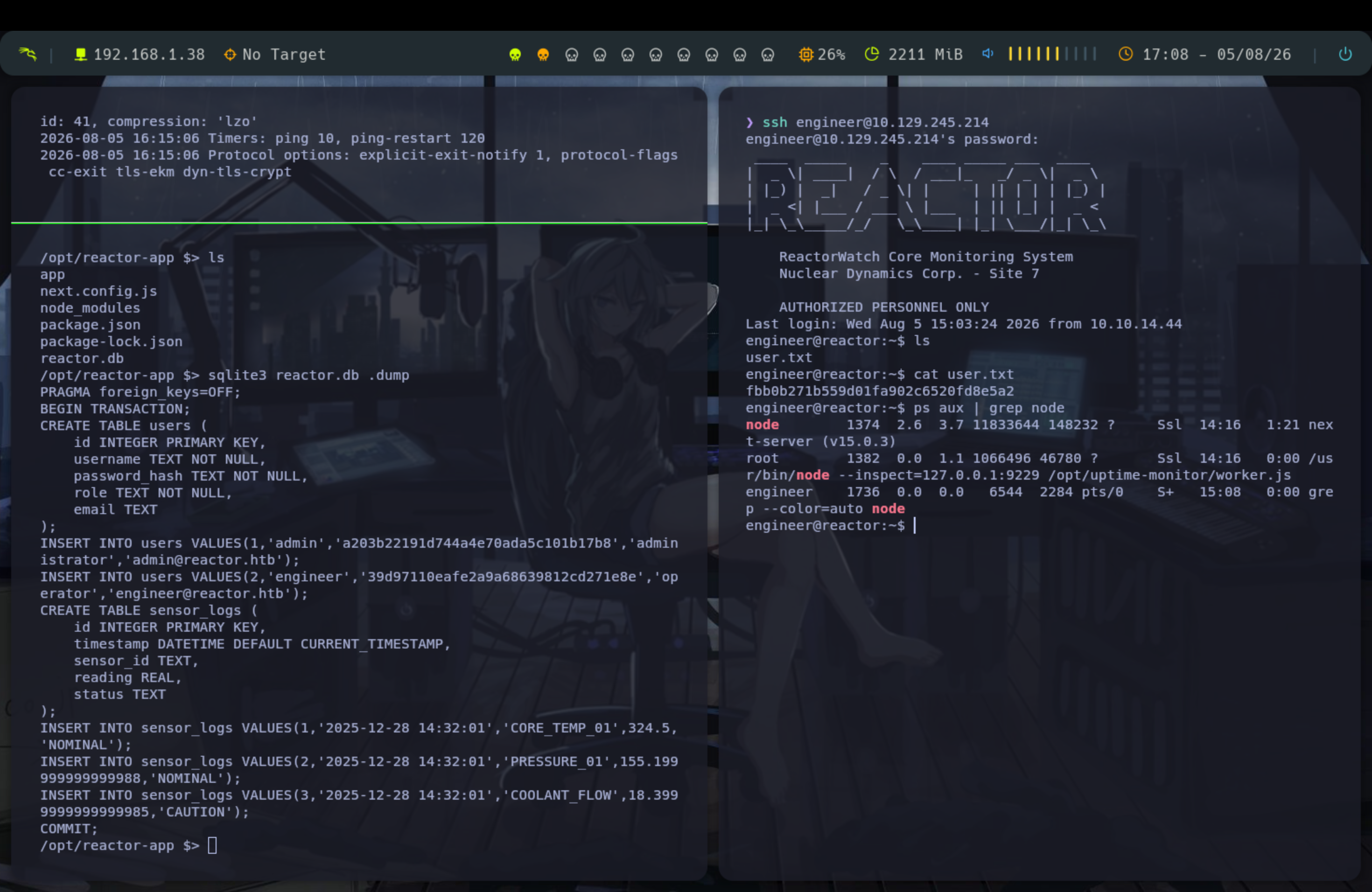Click the memory value 2211 MiB

(925, 55)
